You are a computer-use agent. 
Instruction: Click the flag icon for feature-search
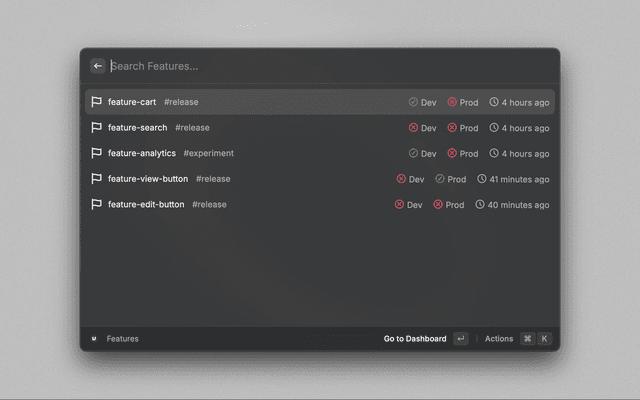coord(97,128)
